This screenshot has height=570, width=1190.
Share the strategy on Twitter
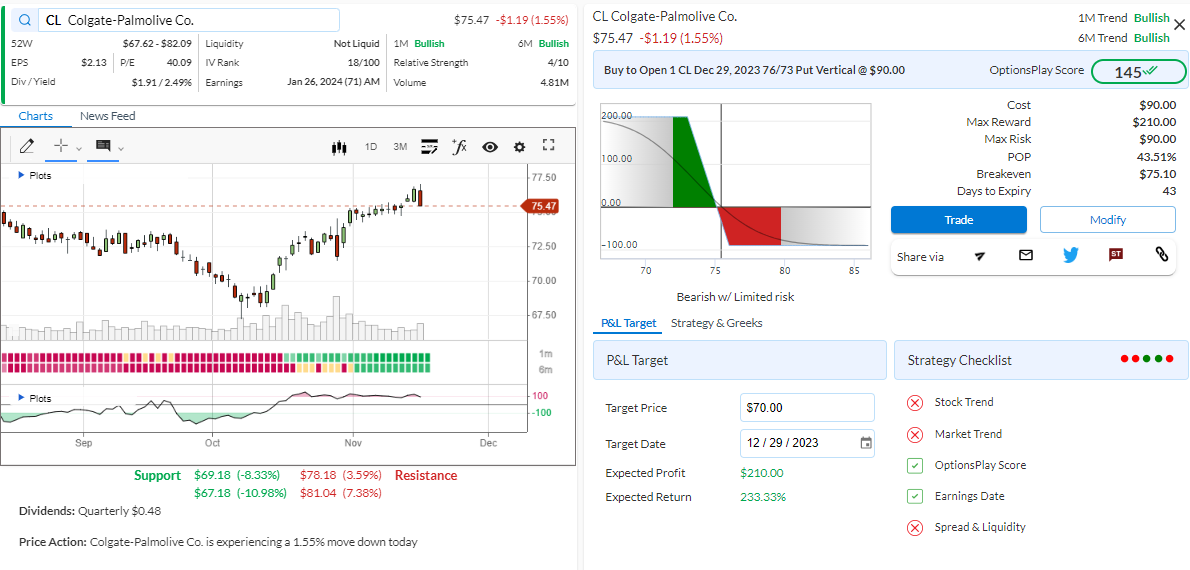click(x=1071, y=256)
